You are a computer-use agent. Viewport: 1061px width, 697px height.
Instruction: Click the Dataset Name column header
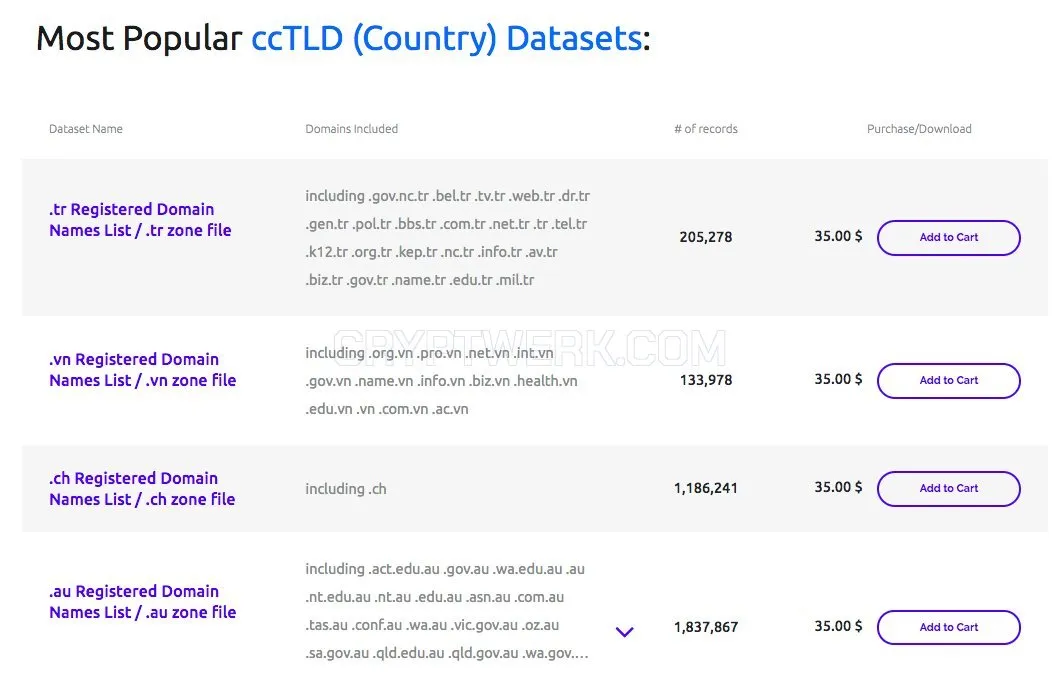86,129
